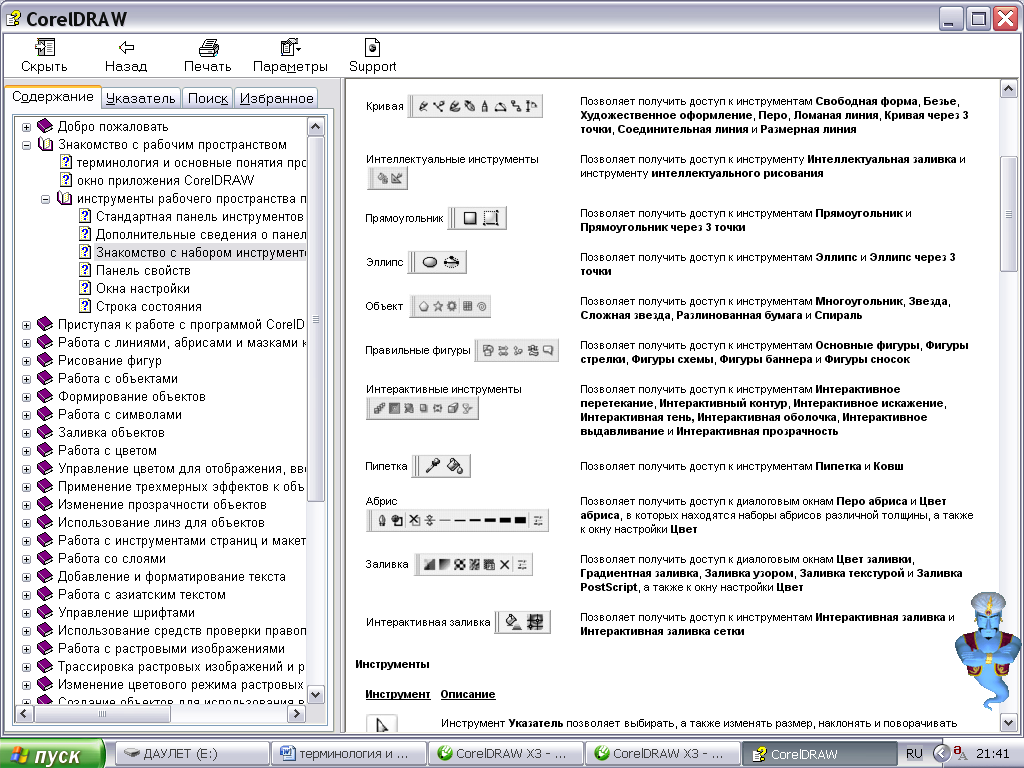Click contents tree left scroll arrow

pos(24,714)
